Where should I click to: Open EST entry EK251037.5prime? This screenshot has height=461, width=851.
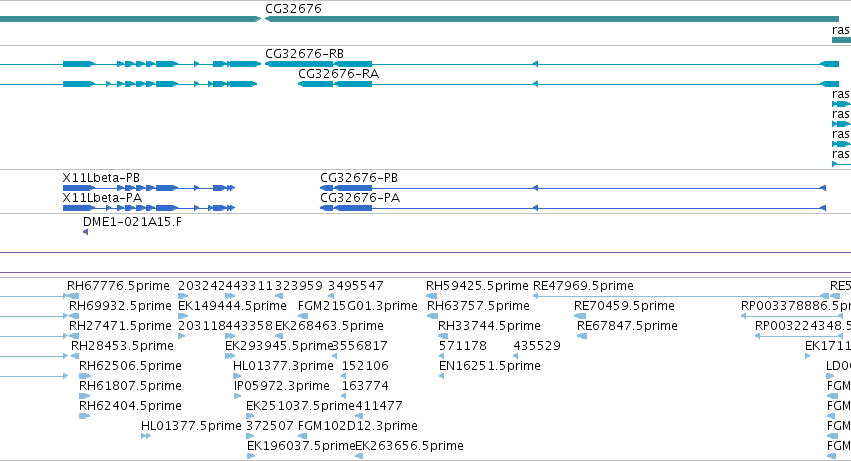pyautogui.click(x=300, y=406)
